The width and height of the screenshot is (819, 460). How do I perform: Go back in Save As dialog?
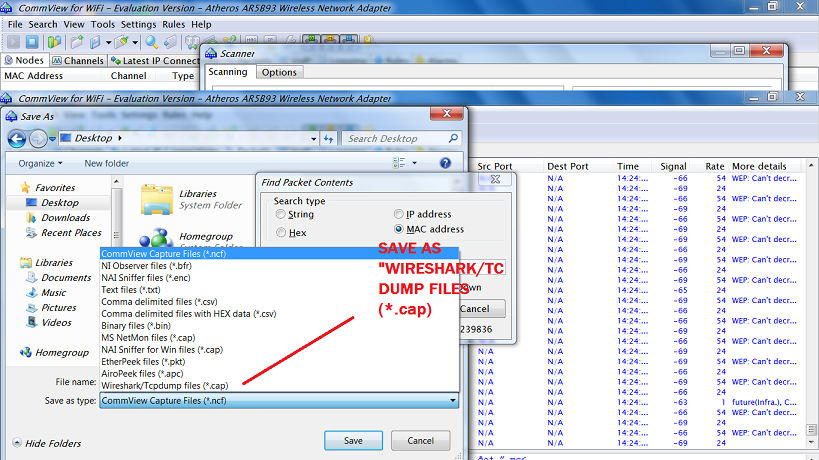click(x=17, y=138)
